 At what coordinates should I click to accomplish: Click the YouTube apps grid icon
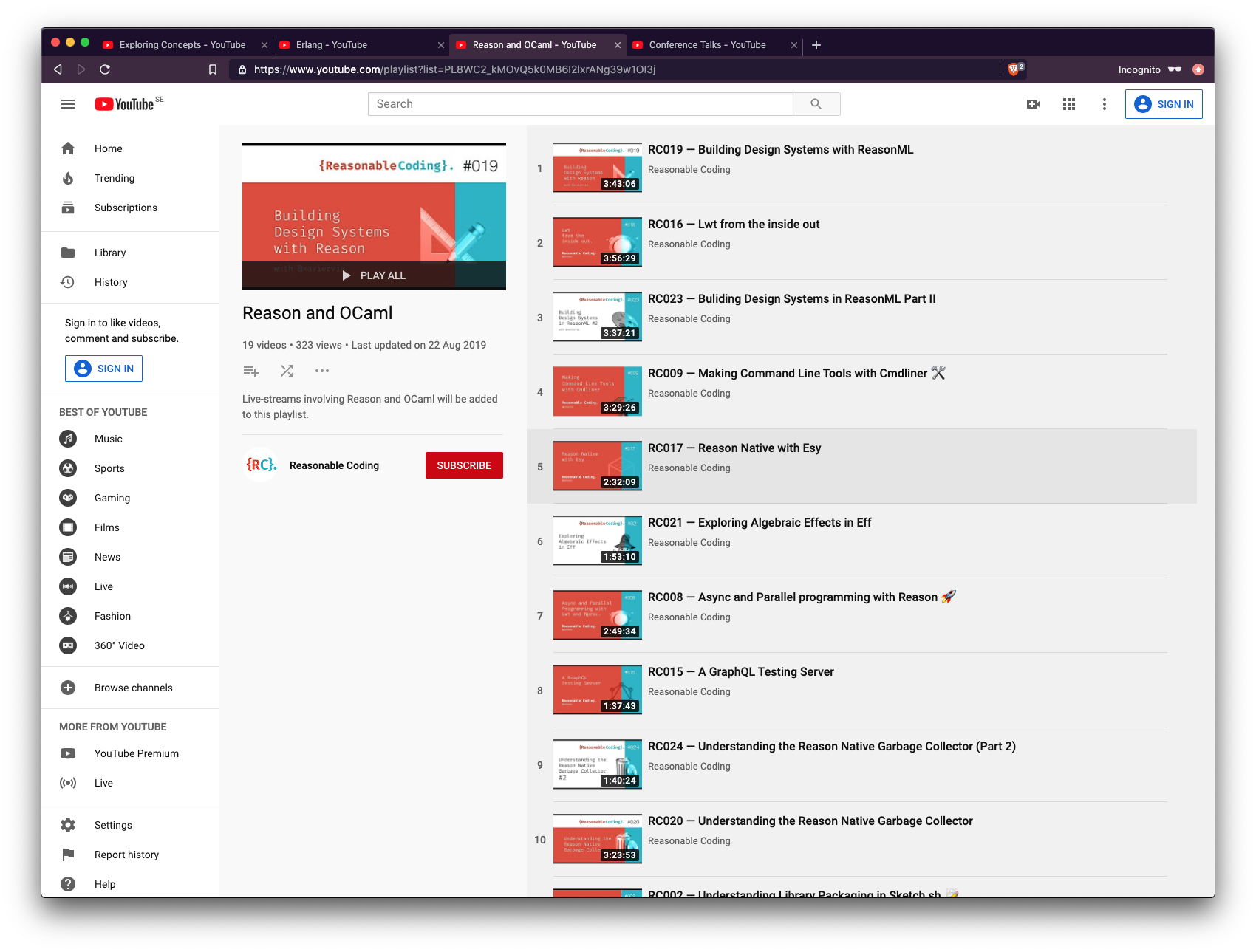click(x=1068, y=104)
